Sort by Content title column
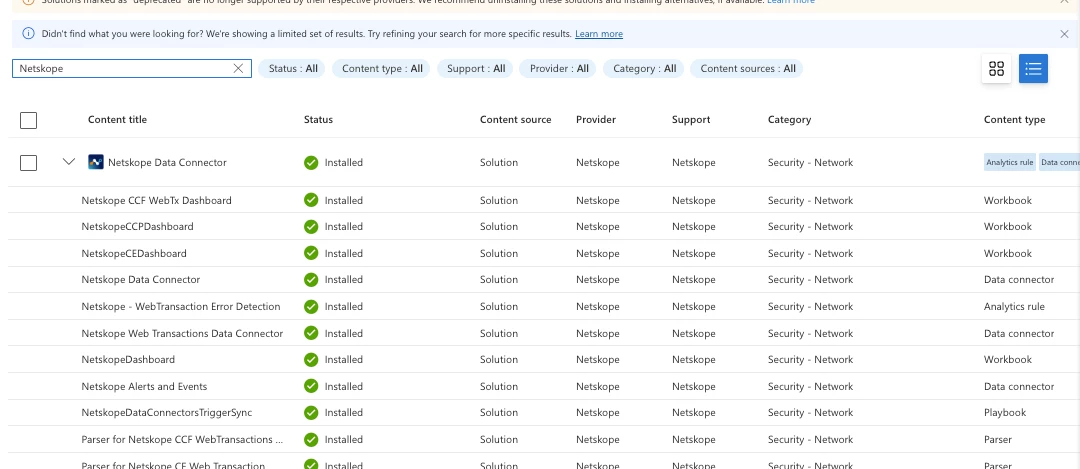The image size is (1080, 469). 117,120
